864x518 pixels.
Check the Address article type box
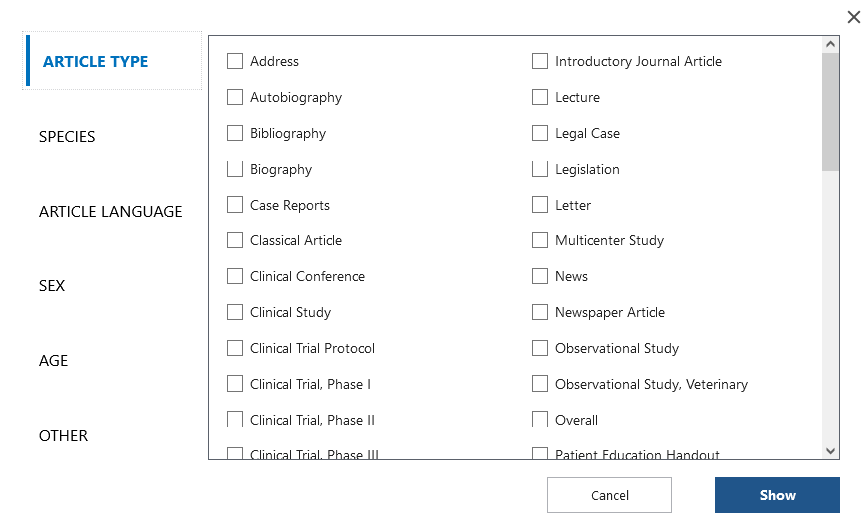coord(235,61)
